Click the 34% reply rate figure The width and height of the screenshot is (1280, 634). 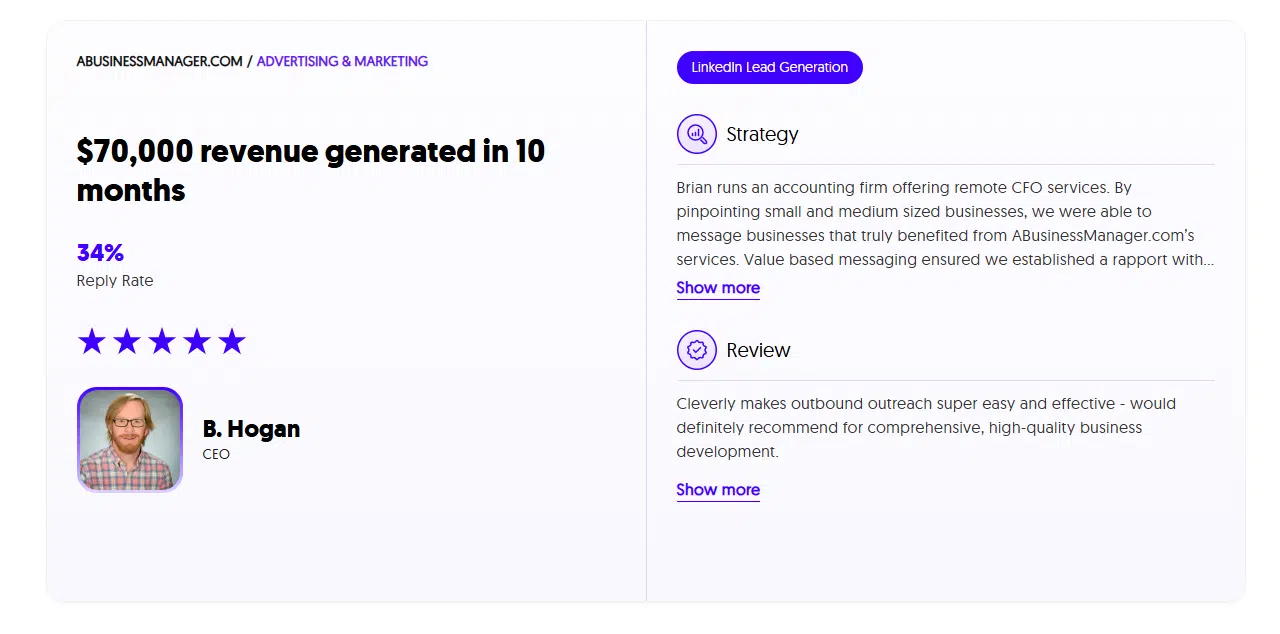pyautogui.click(x=100, y=253)
